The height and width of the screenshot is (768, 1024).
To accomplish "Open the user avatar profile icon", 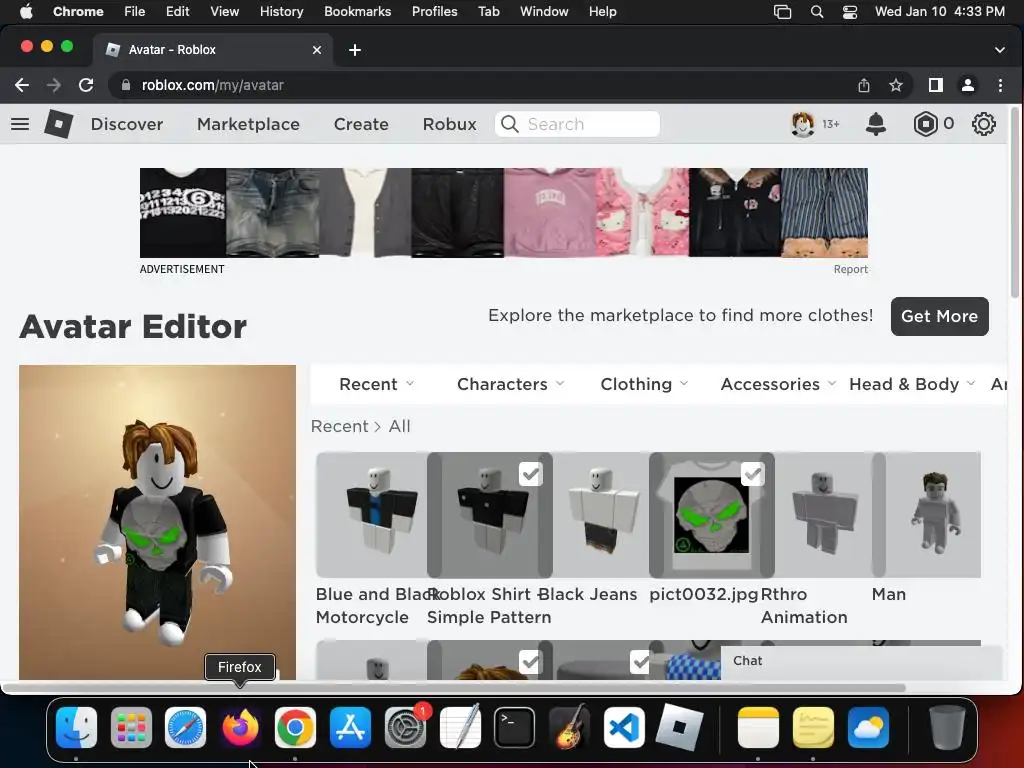I will [803, 124].
